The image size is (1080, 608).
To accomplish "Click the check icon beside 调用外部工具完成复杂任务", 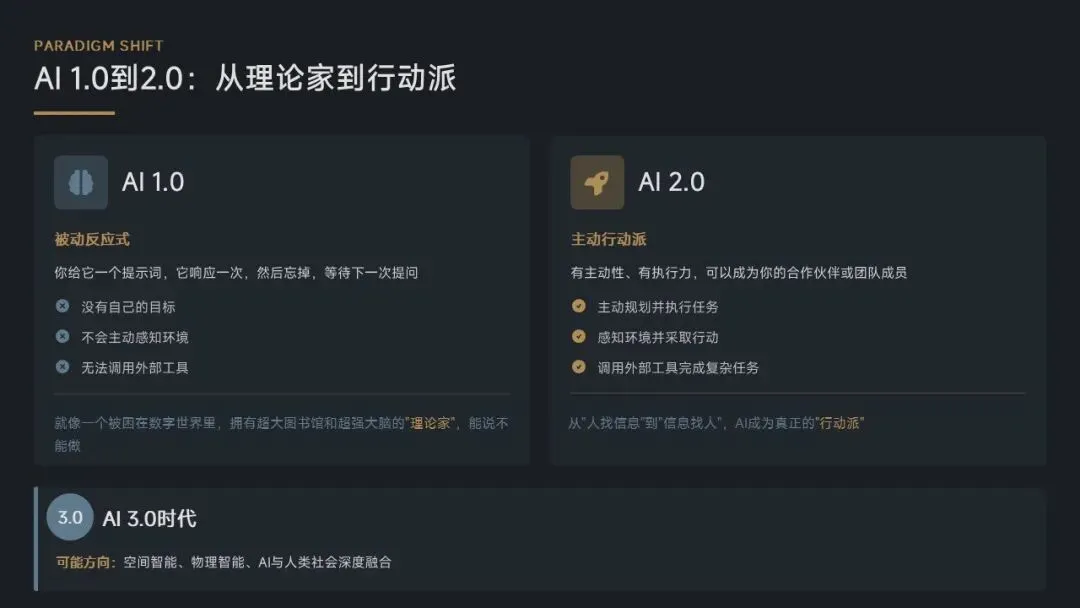I will coord(579,367).
